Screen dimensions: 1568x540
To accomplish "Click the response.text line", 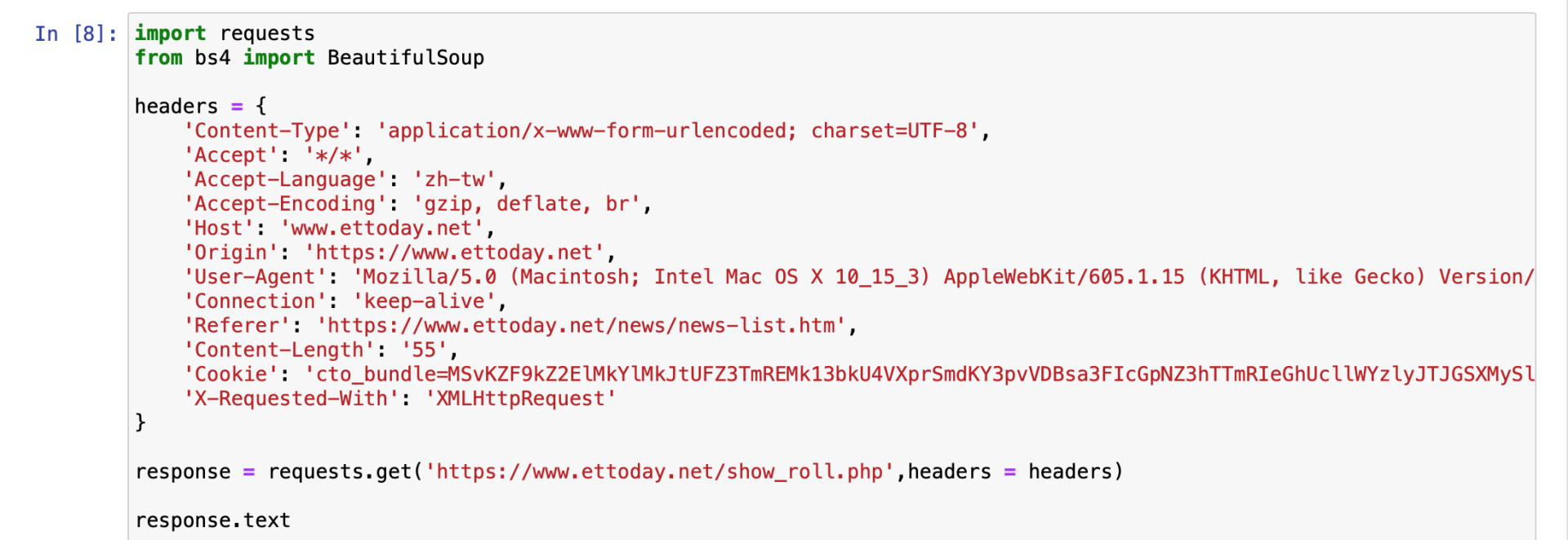I will coord(213,520).
